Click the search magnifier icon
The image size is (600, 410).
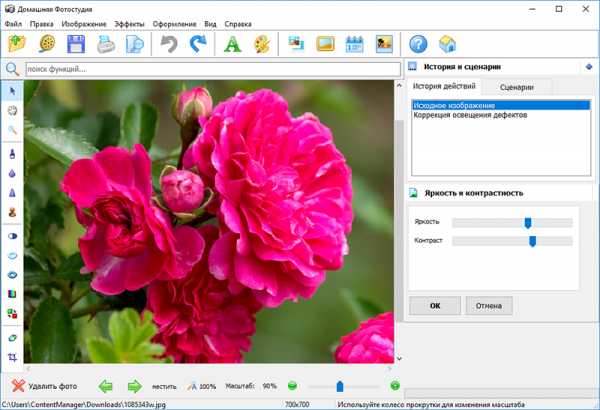pyautogui.click(x=12, y=69)
